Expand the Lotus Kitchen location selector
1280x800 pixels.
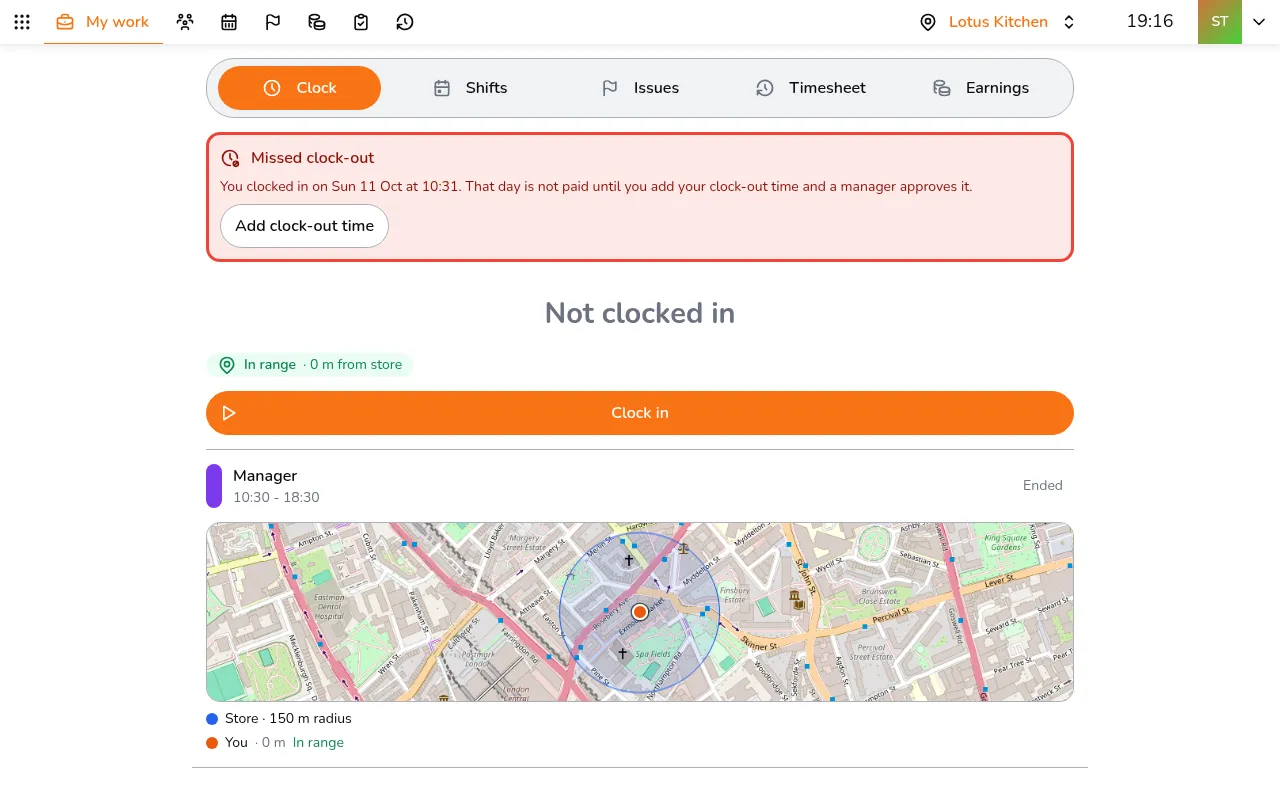(998, 22)
